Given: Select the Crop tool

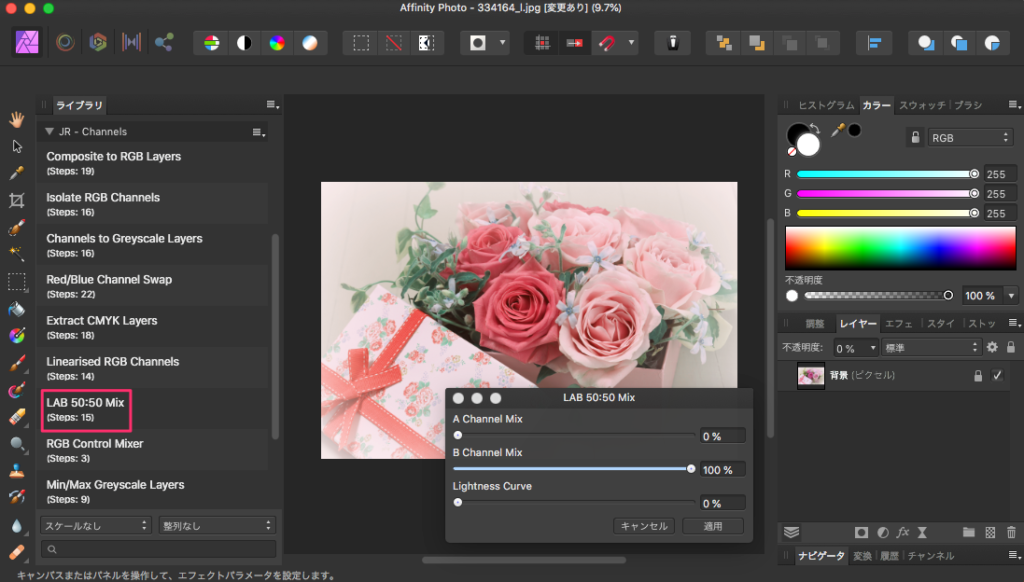Looking at the screenshot, I should tap(17, 200).
